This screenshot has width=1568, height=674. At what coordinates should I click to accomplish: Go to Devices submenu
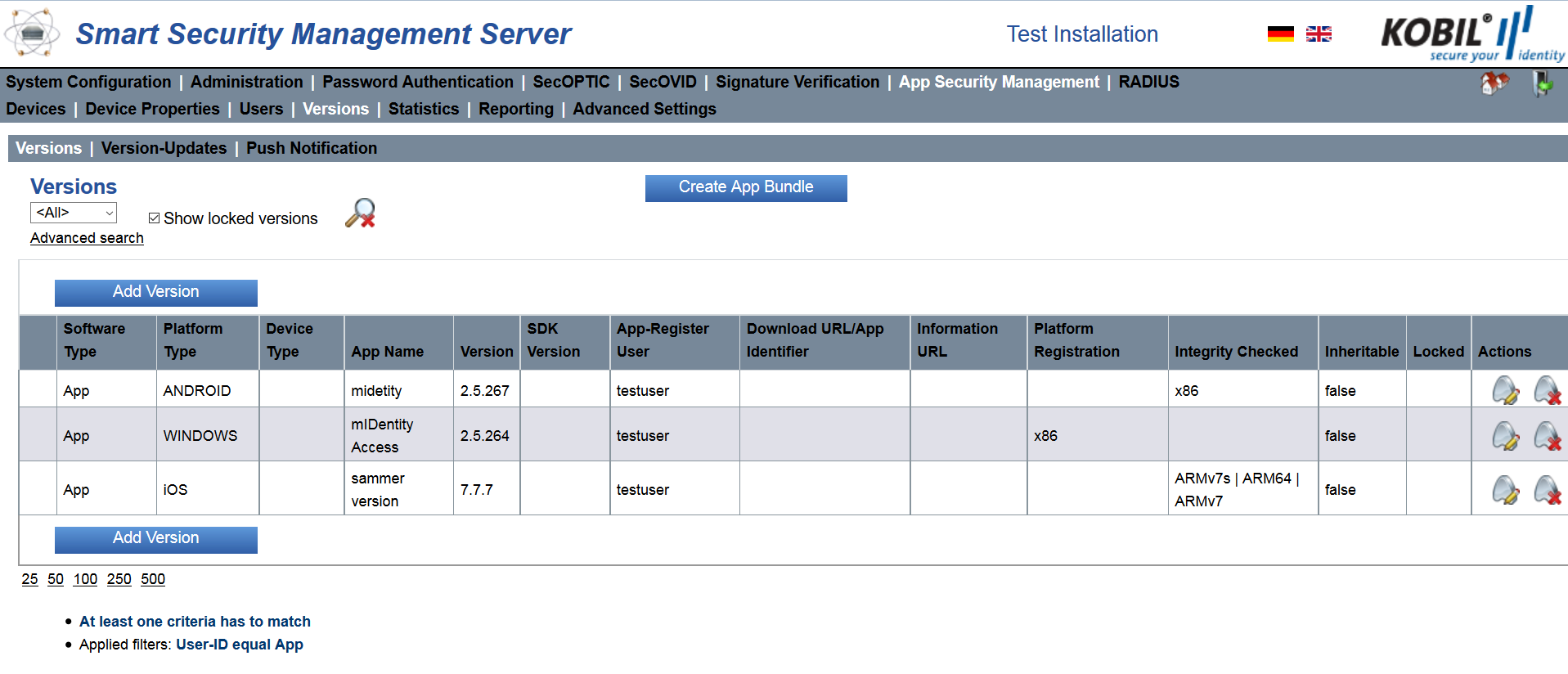(x=36, y=109)
